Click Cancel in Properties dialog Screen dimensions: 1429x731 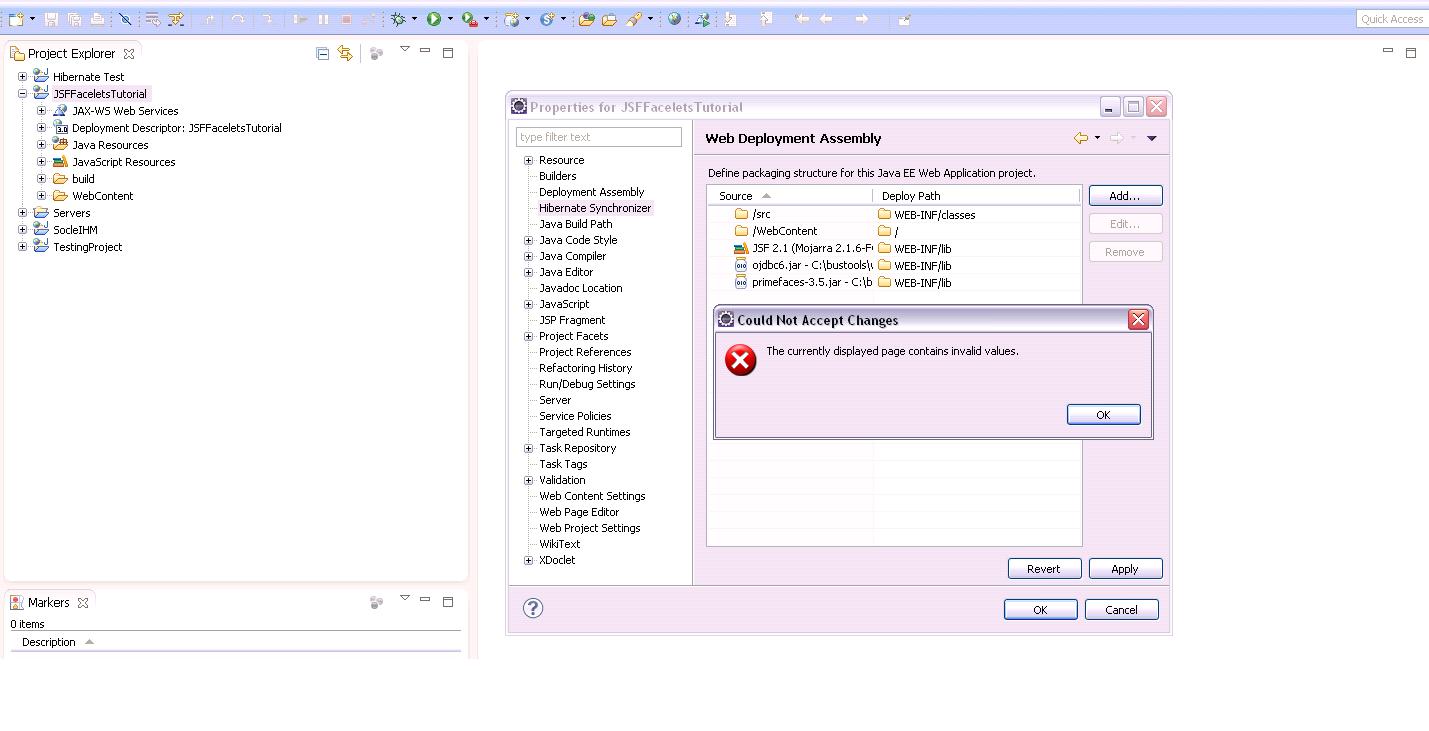(x=1121, y=609)
